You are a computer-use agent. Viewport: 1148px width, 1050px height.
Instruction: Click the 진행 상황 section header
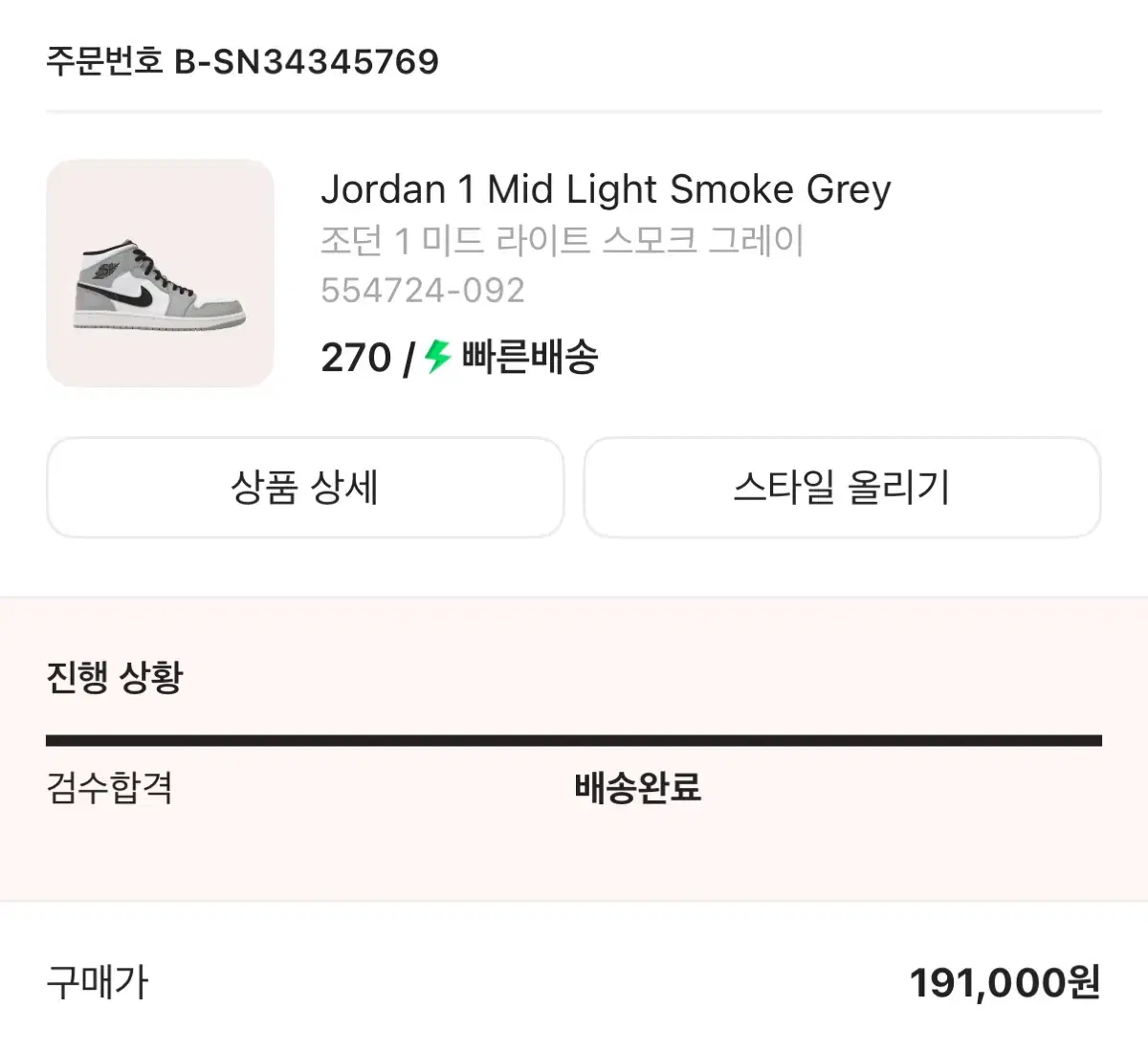pyautogui.click(x=115, y=679)
